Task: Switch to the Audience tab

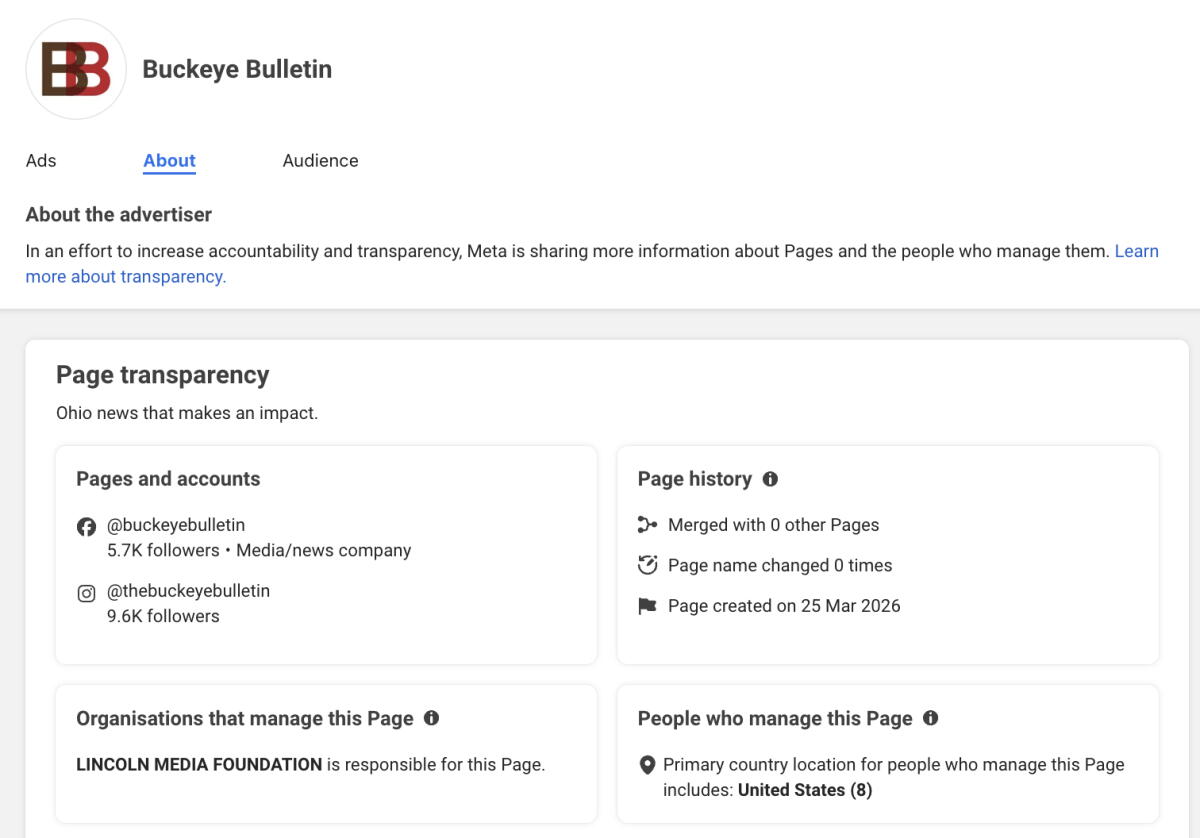Action: pos(320,161)
